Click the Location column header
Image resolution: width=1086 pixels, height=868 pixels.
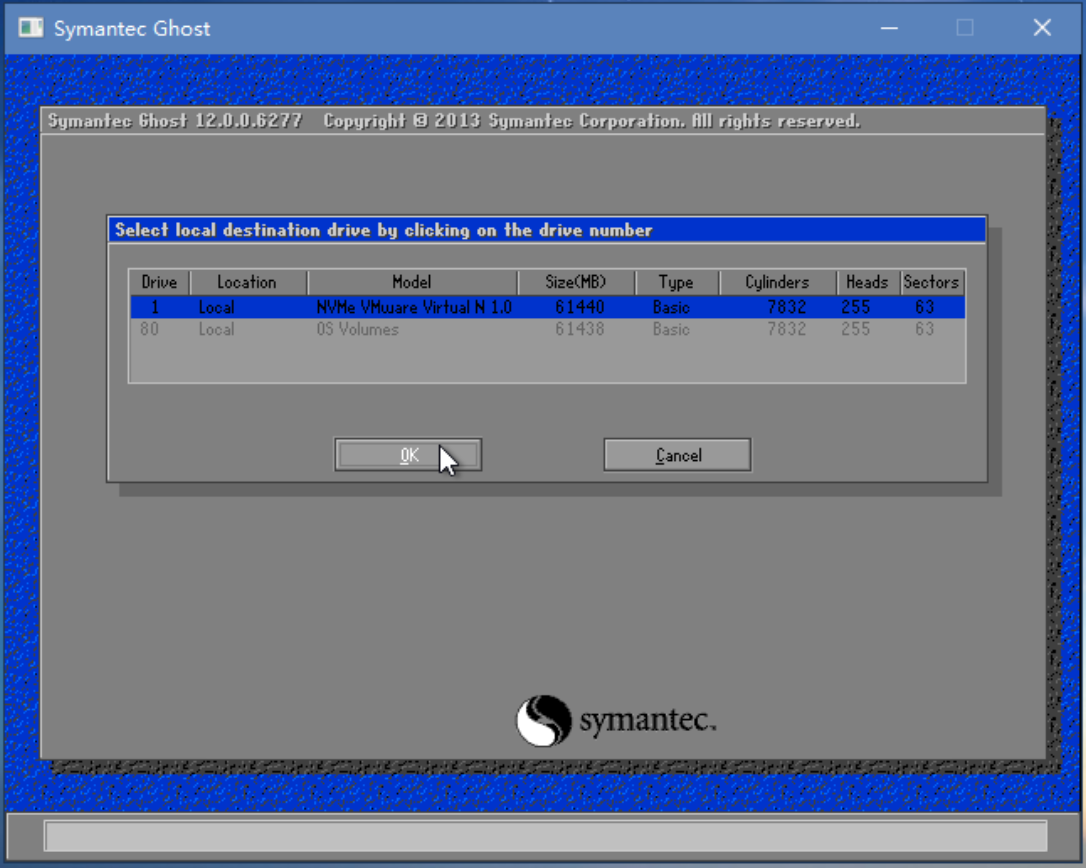tap(247, 282)
